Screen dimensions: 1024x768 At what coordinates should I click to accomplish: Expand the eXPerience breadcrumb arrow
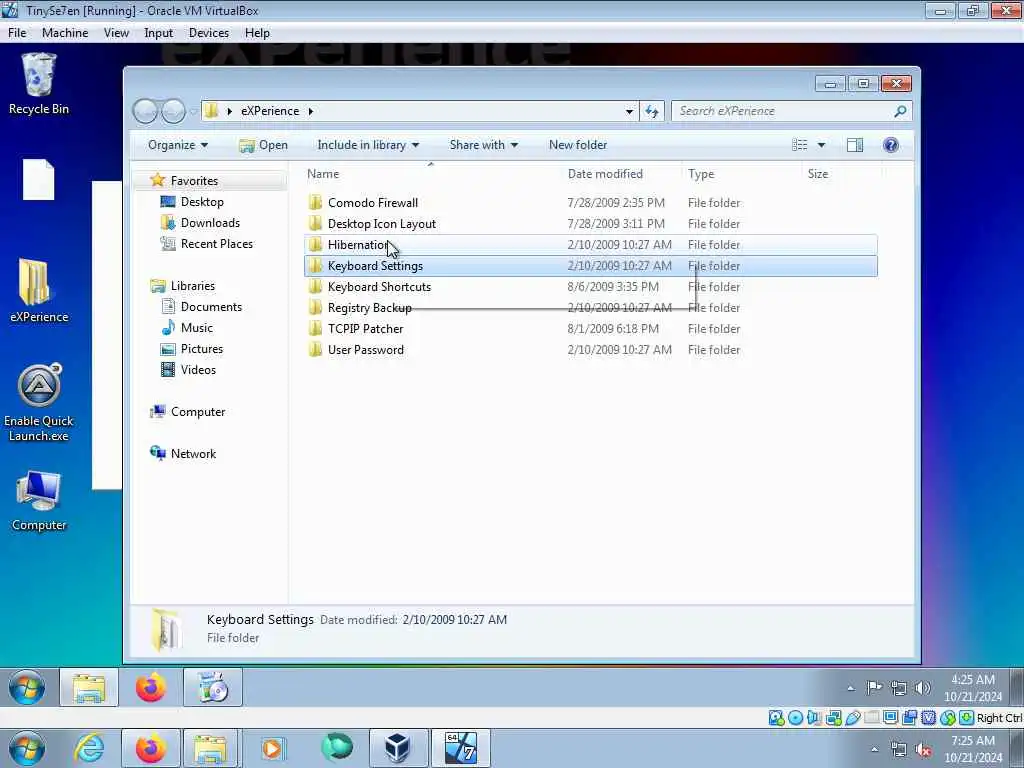click(311, 111)
